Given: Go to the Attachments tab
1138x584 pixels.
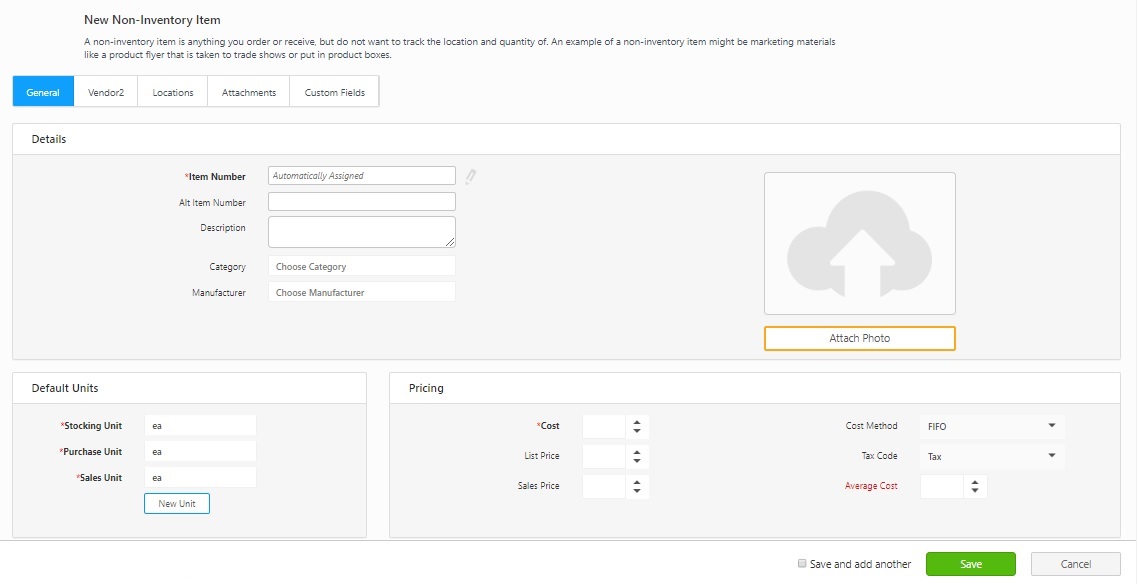Looking at the screenshot, I should click(249, 92).
